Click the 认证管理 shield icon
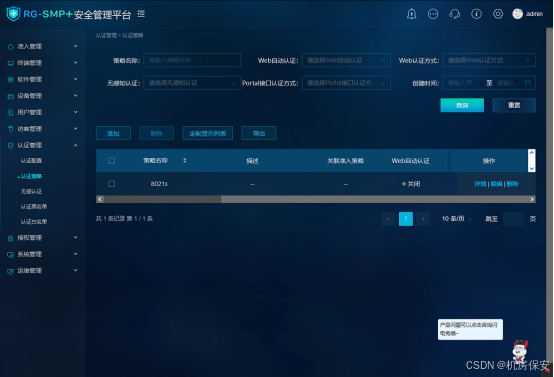The width and height of the screenshot is (554, 377). point(11,145)
